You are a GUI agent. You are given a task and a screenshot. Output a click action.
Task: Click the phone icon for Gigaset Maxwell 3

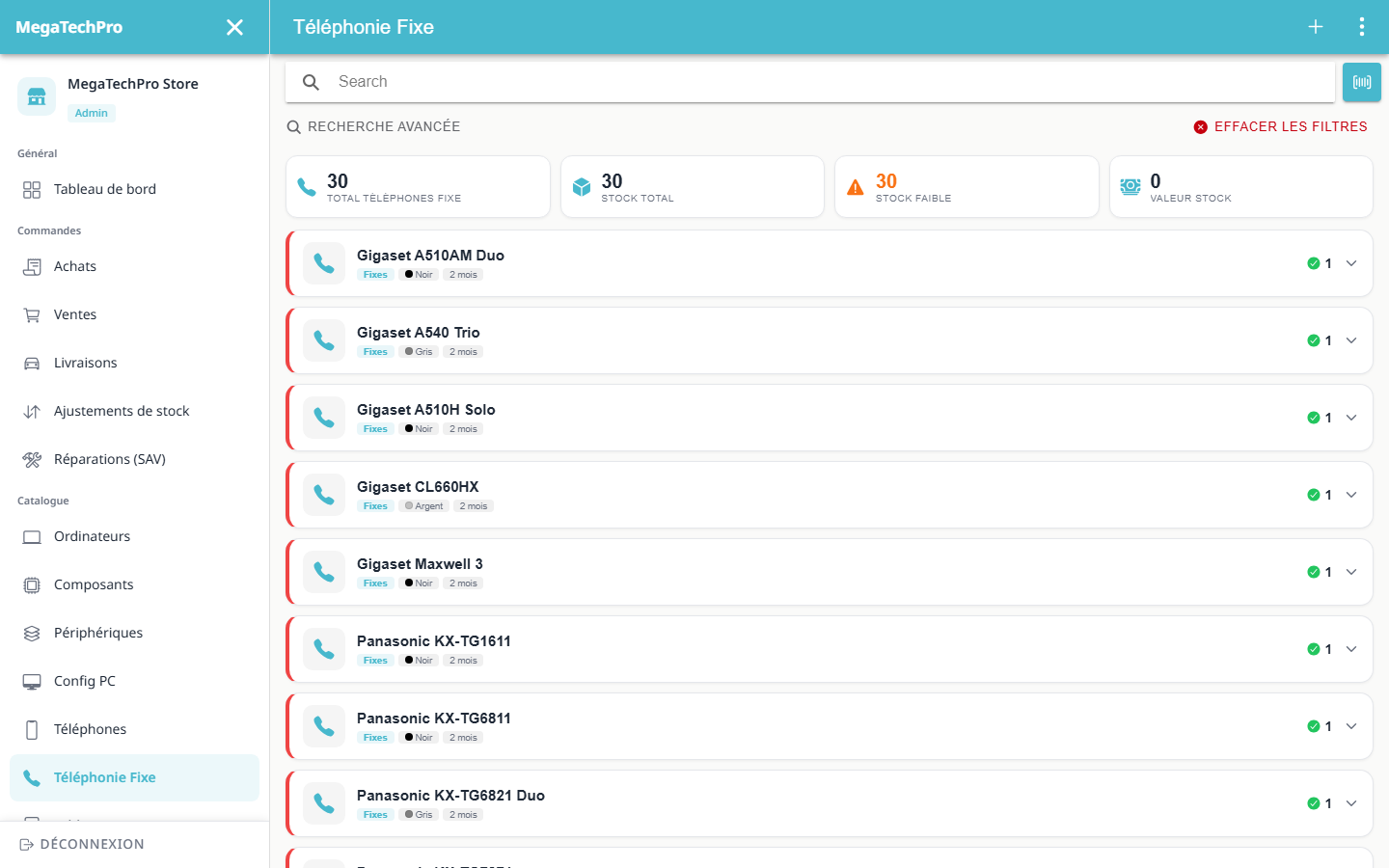click(324, 572)
